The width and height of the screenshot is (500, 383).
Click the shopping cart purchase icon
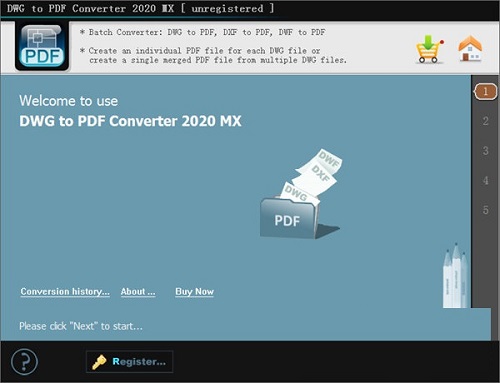click(429, 49)
